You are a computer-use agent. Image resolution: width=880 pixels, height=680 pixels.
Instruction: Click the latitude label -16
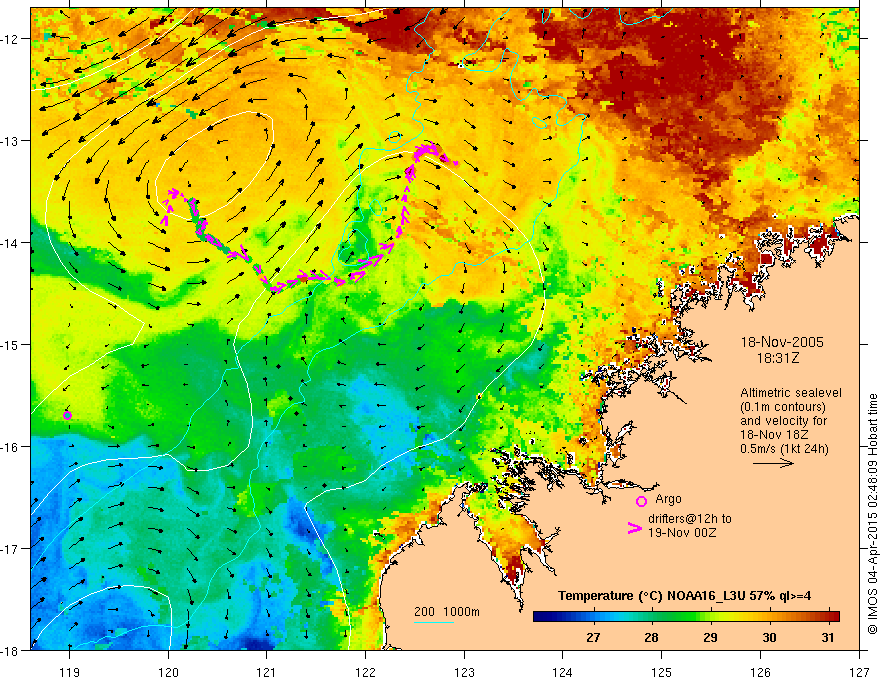[x=11, y=447]
